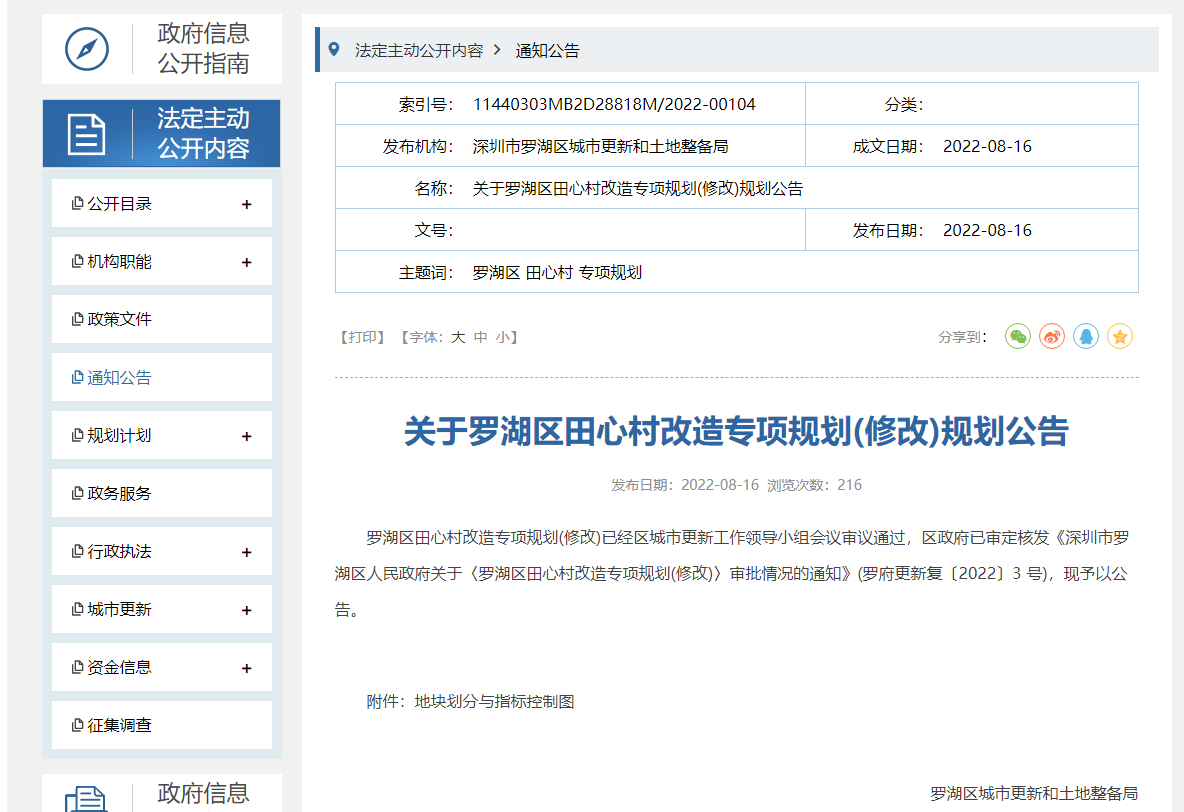Click the compass icon beside 政府信息公开指南

pos(87,49)
